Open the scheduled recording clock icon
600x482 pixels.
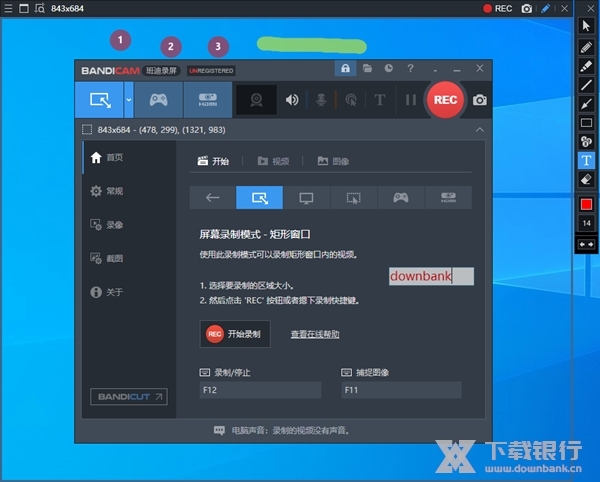pyautogui.click(x=389, y=68)
